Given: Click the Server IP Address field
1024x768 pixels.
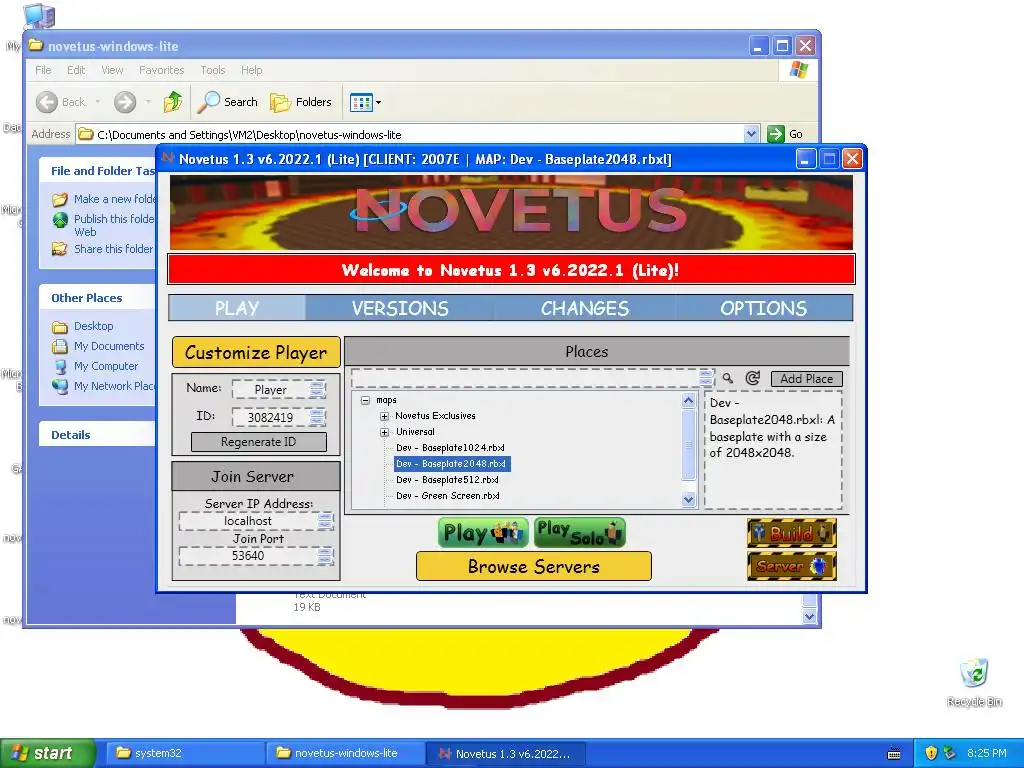Looking at the screenshot, I should point(256,521).
